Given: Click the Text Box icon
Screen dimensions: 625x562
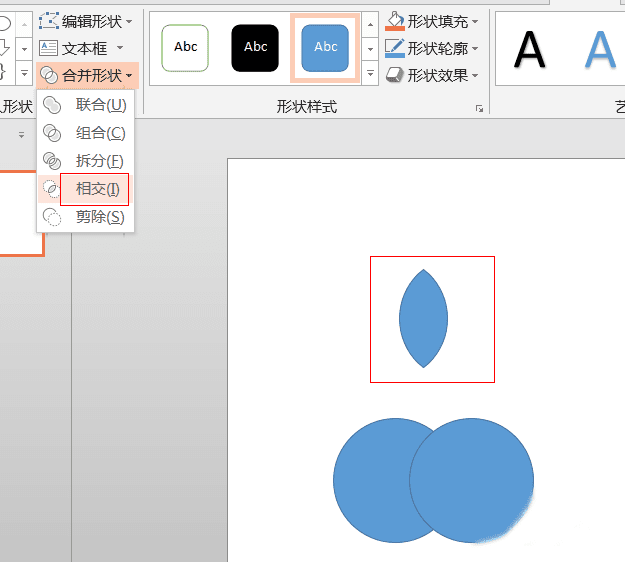Looking at the screenshot, I should click(x=49, y=48).
